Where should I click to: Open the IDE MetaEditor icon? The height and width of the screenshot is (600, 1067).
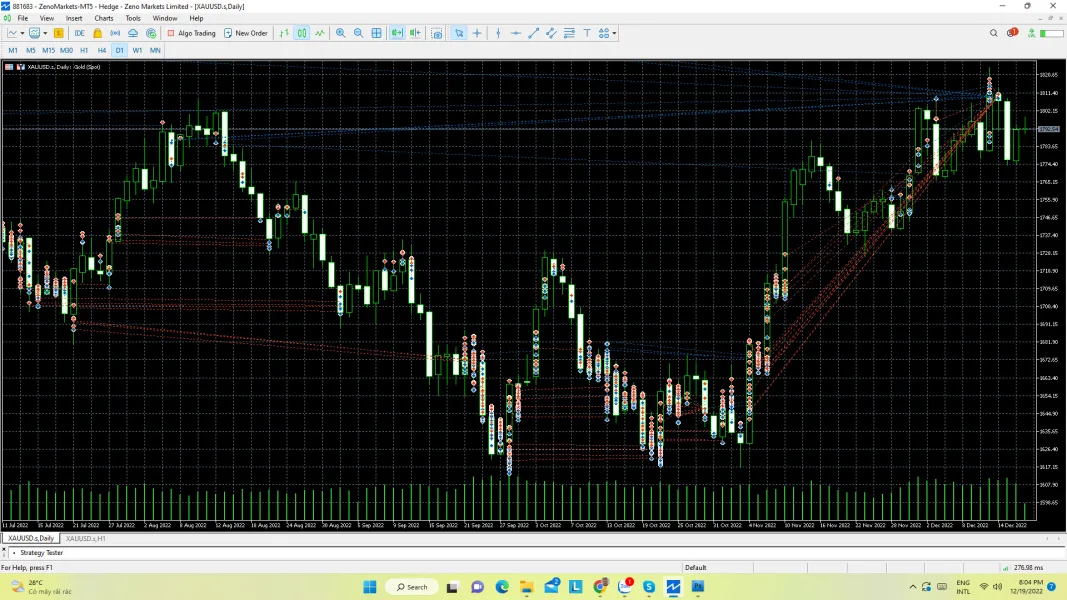click(79, 33)
